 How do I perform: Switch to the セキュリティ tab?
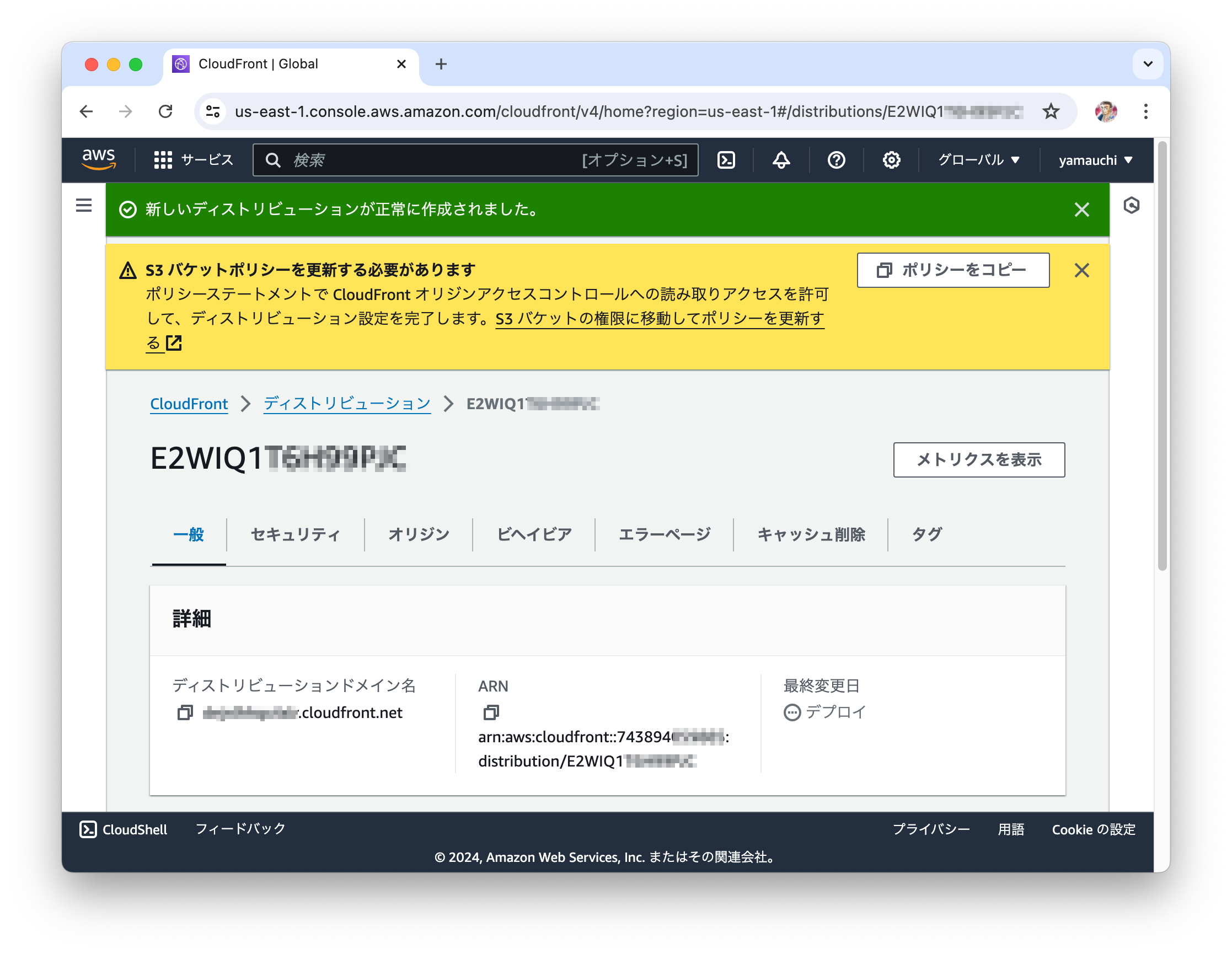pyautogui.click(x=295, y=534)
